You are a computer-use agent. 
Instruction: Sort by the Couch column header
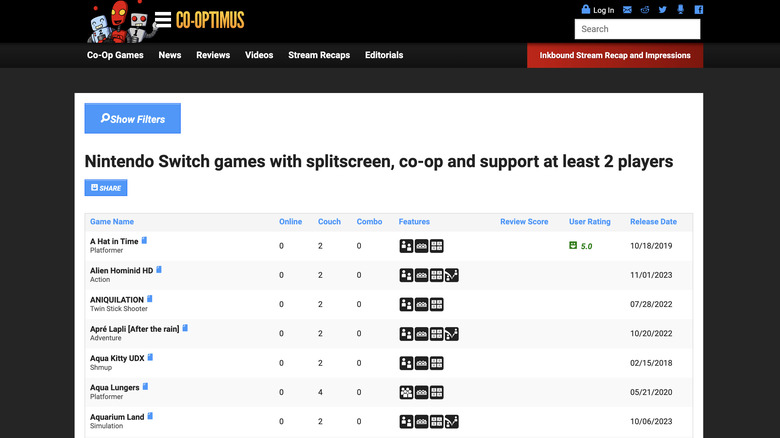(x=329, y=221)
